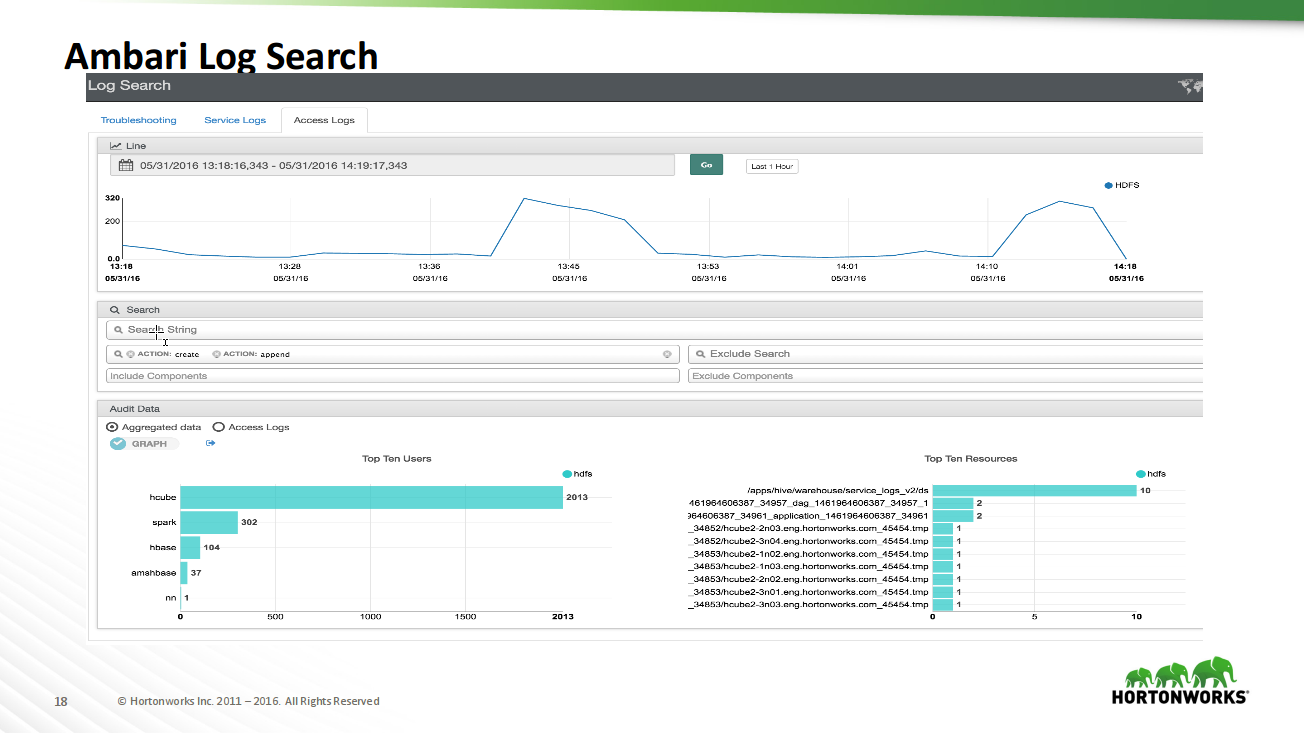The image size is (1304, 733).
Task: Click the 13:45 time axis label
Action: pyautogui.click(x=569, y=267)
